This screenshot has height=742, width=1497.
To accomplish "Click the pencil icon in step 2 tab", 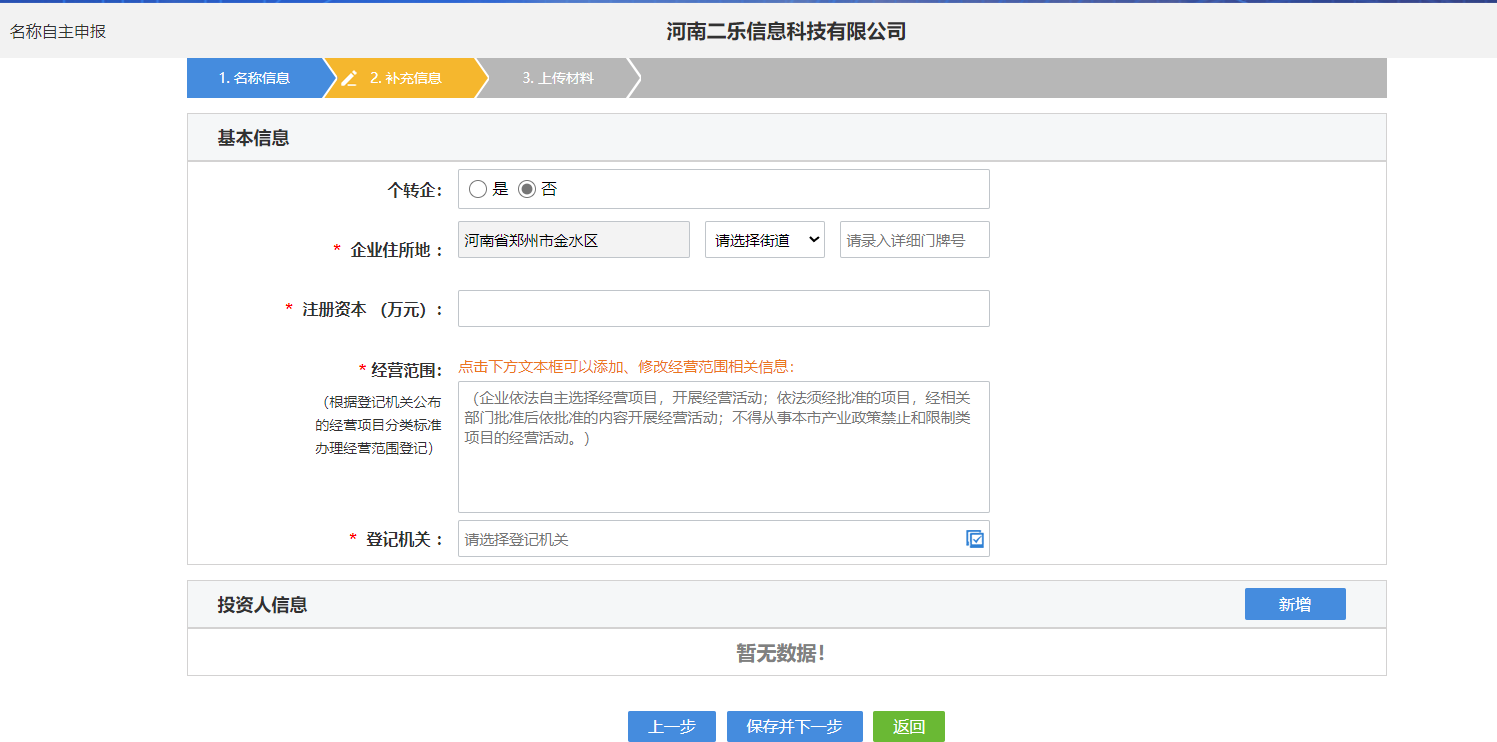I will 349,78.
